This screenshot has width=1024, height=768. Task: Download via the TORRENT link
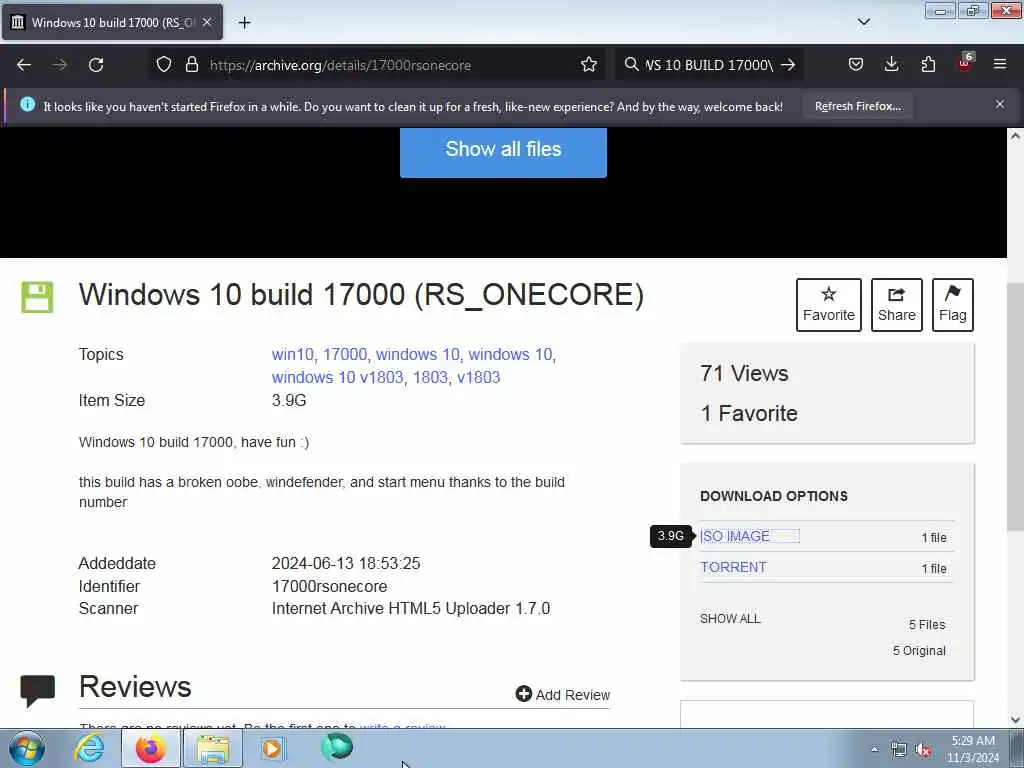[x=733, y=568]
